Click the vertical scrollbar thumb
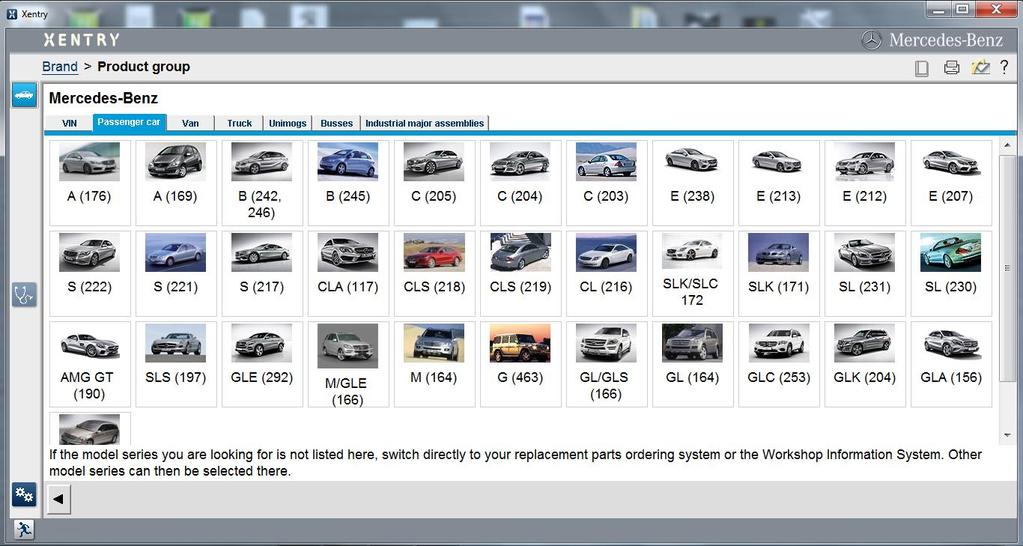The width and height of the screenshot is (1023, 546). (1007, 268)
